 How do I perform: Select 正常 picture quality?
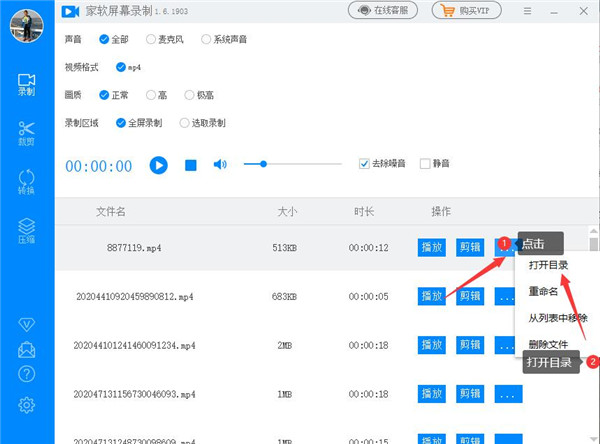(x=114, y=95)
